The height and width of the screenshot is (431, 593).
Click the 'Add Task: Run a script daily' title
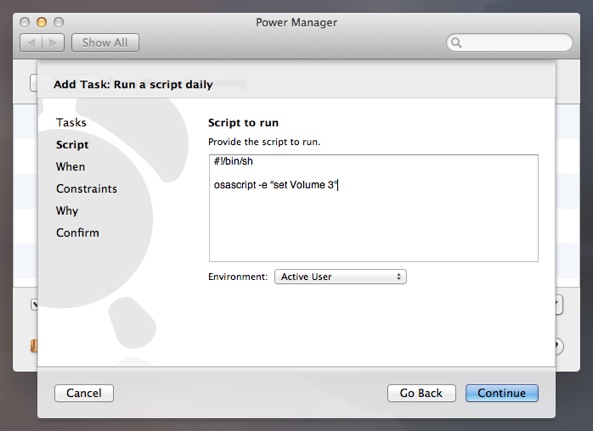pyautogui.click(x=133, y=84)
